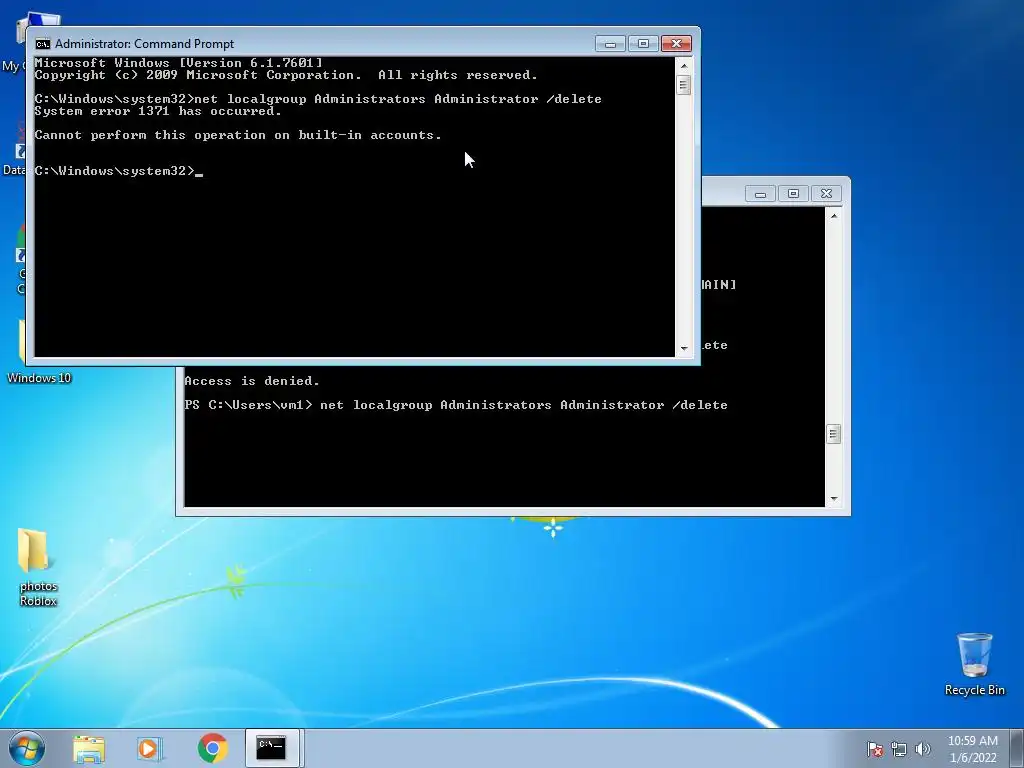This screenshot has width=1024, height=768.
Task: Click the 'Administrator: Command Prompt' title text
Action: pyautogui.click(x=144, y=44)
